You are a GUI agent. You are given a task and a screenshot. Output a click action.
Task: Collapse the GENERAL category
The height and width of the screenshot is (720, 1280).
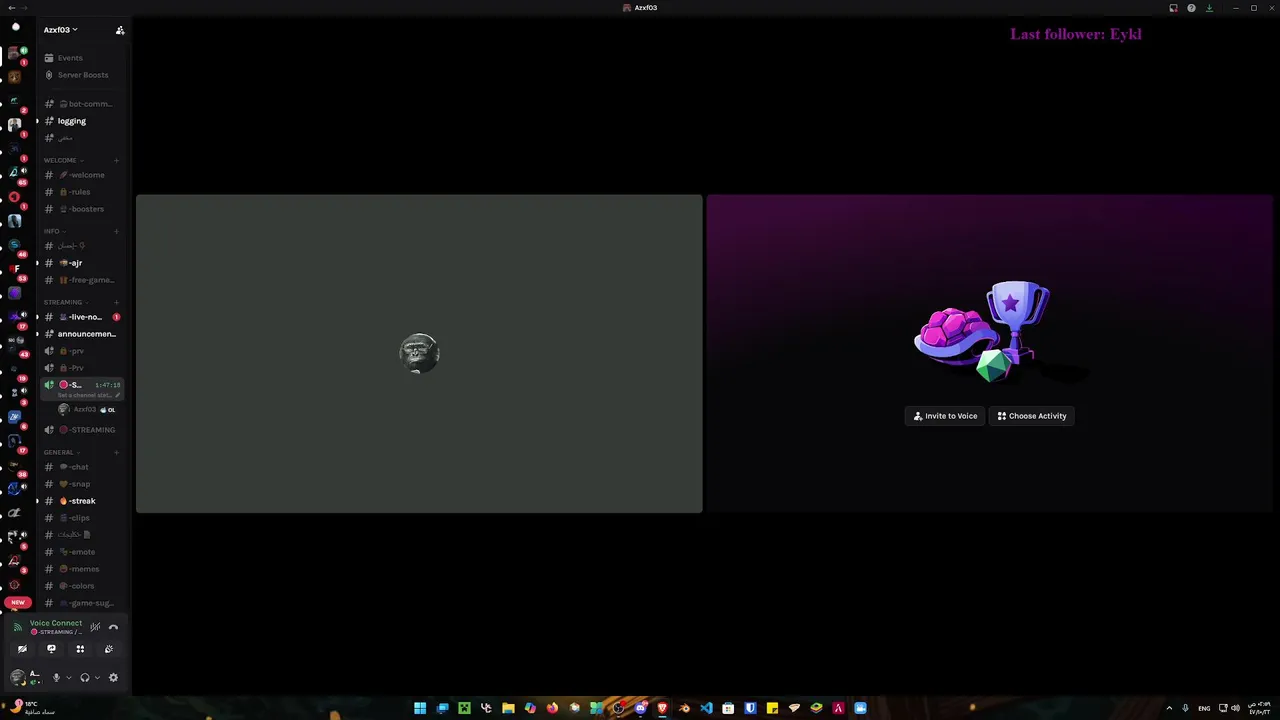click(x=60, y=452)
